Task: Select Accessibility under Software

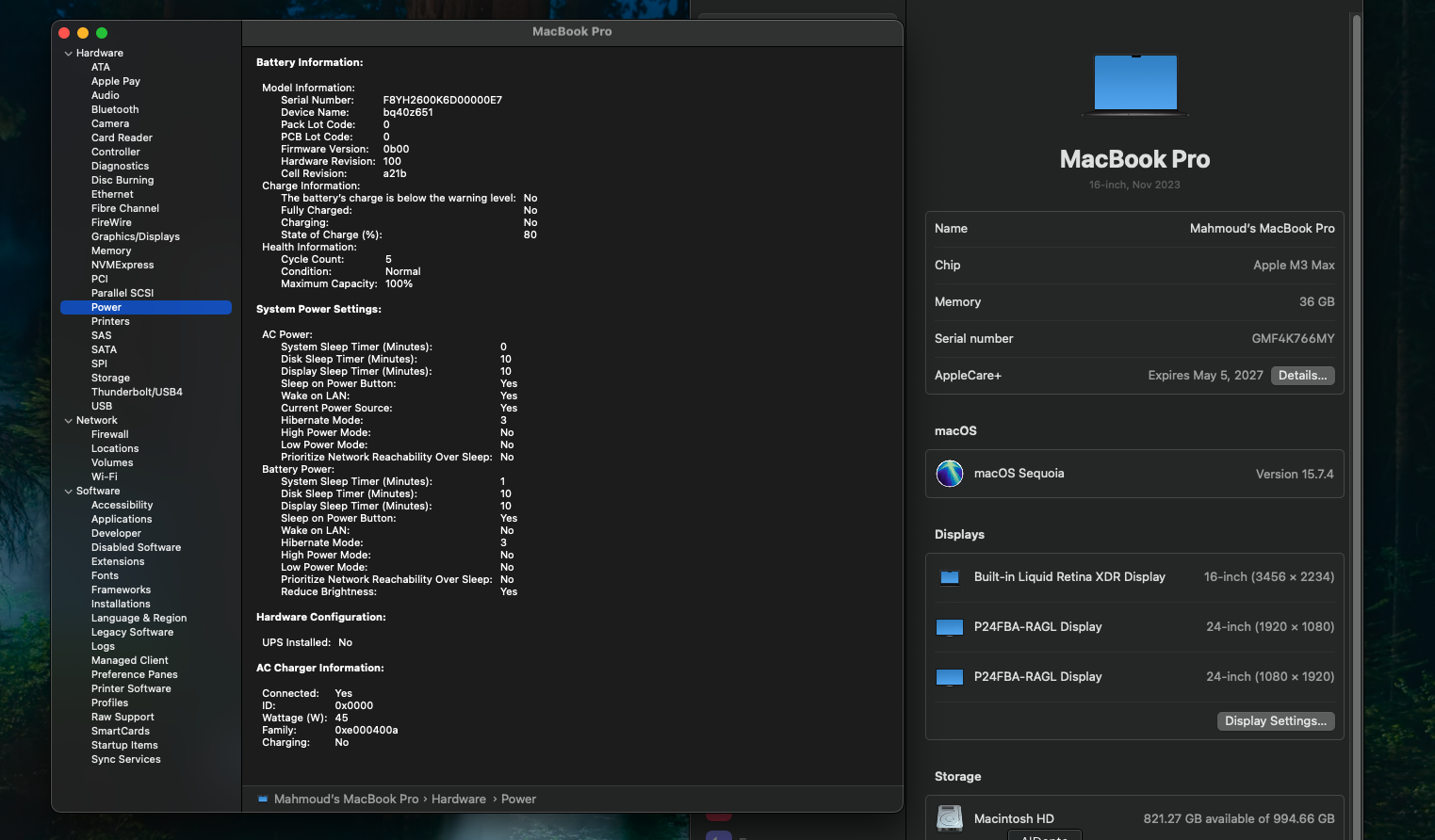Action: [122, 506]
